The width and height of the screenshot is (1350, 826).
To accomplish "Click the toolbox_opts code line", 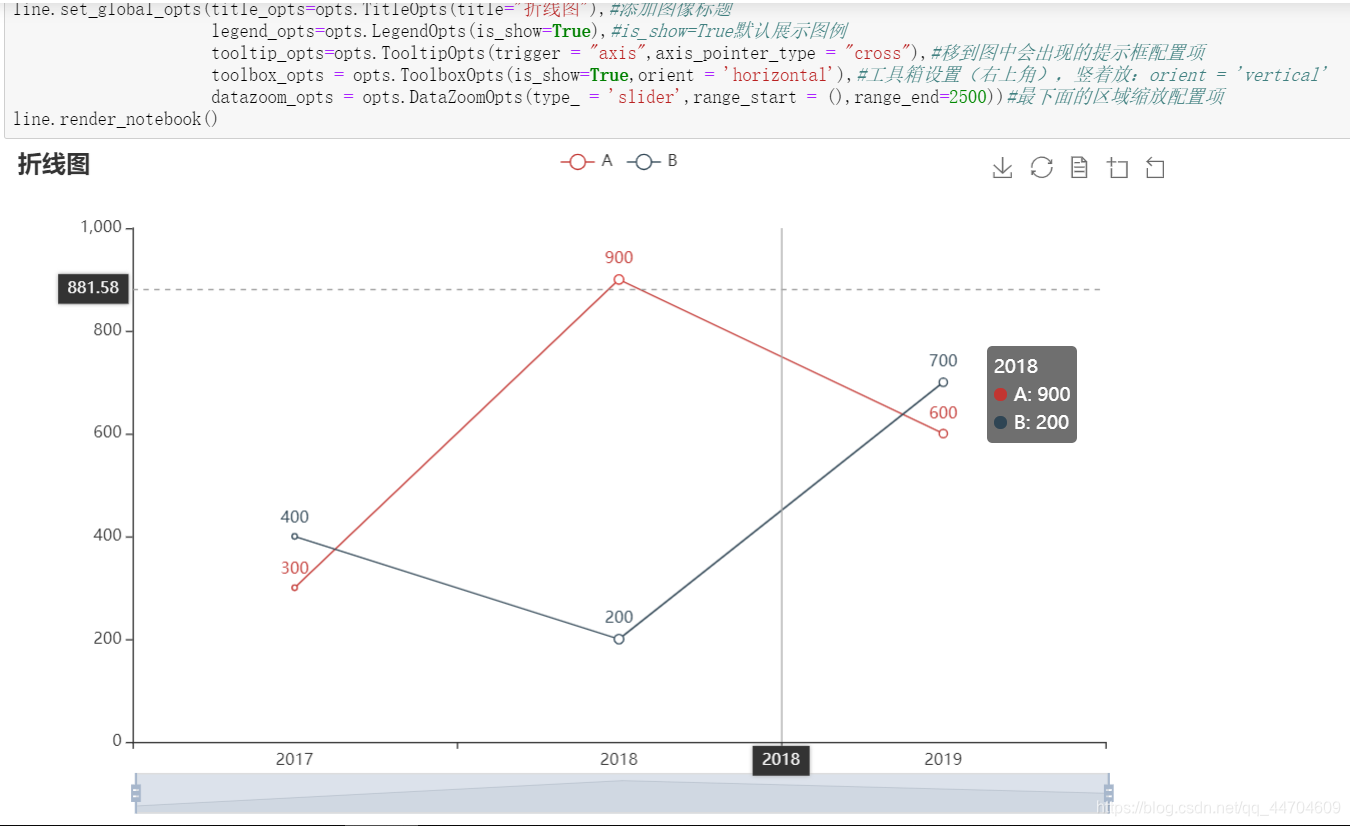I will (769, 75).
